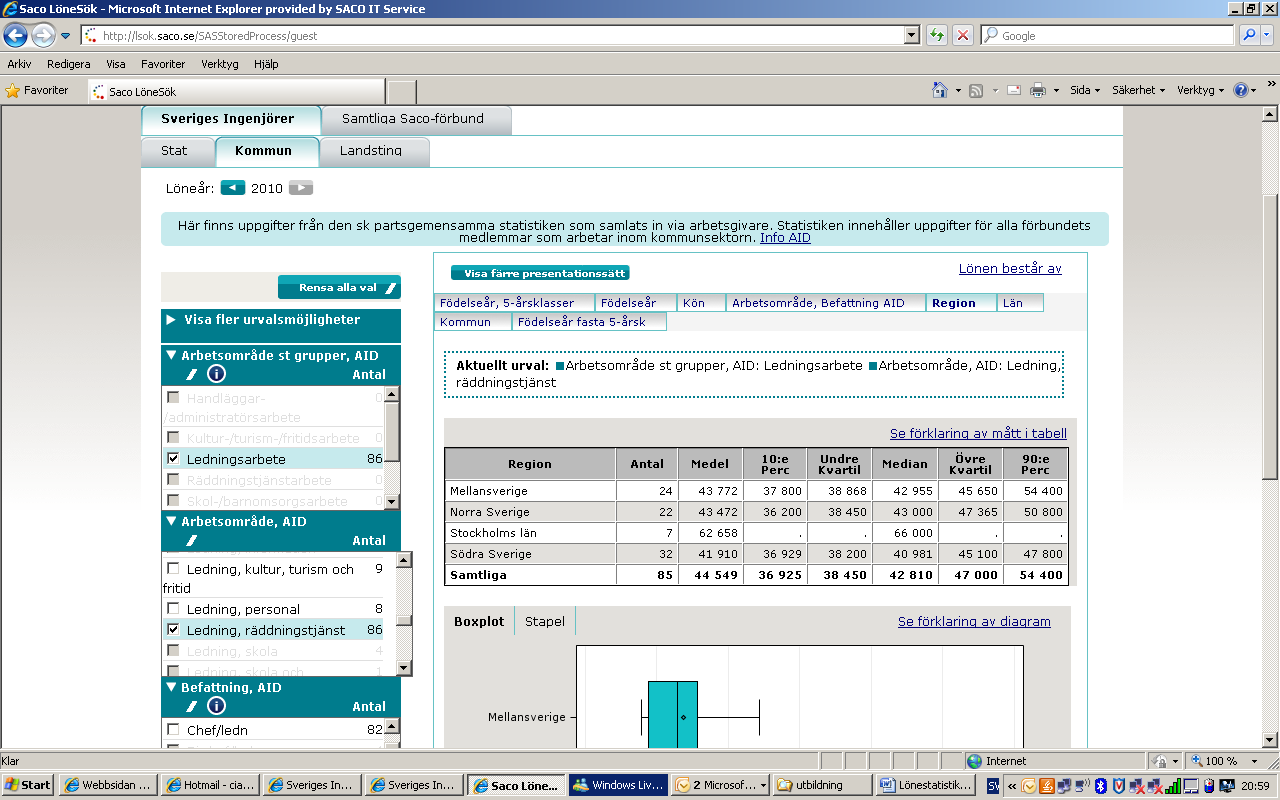Click the Google search input field

click(1107, 35)
